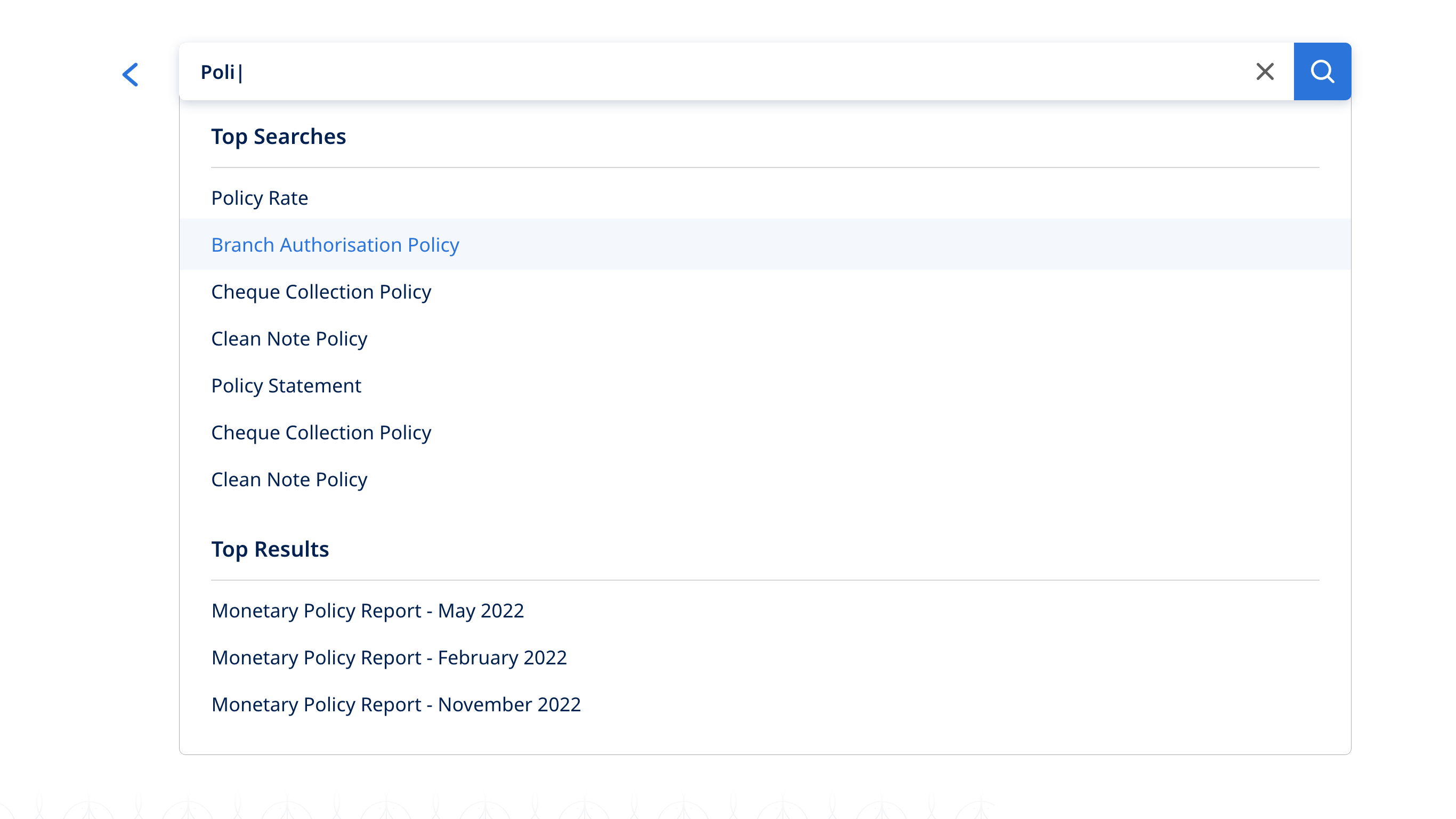
Task: Open Monetary Policy Report - May 2022
Action: [x=367, y=611]
